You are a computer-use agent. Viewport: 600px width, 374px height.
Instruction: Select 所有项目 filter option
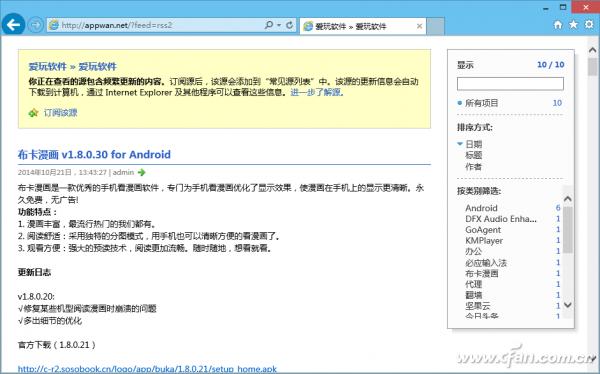[x=481, y=103]
